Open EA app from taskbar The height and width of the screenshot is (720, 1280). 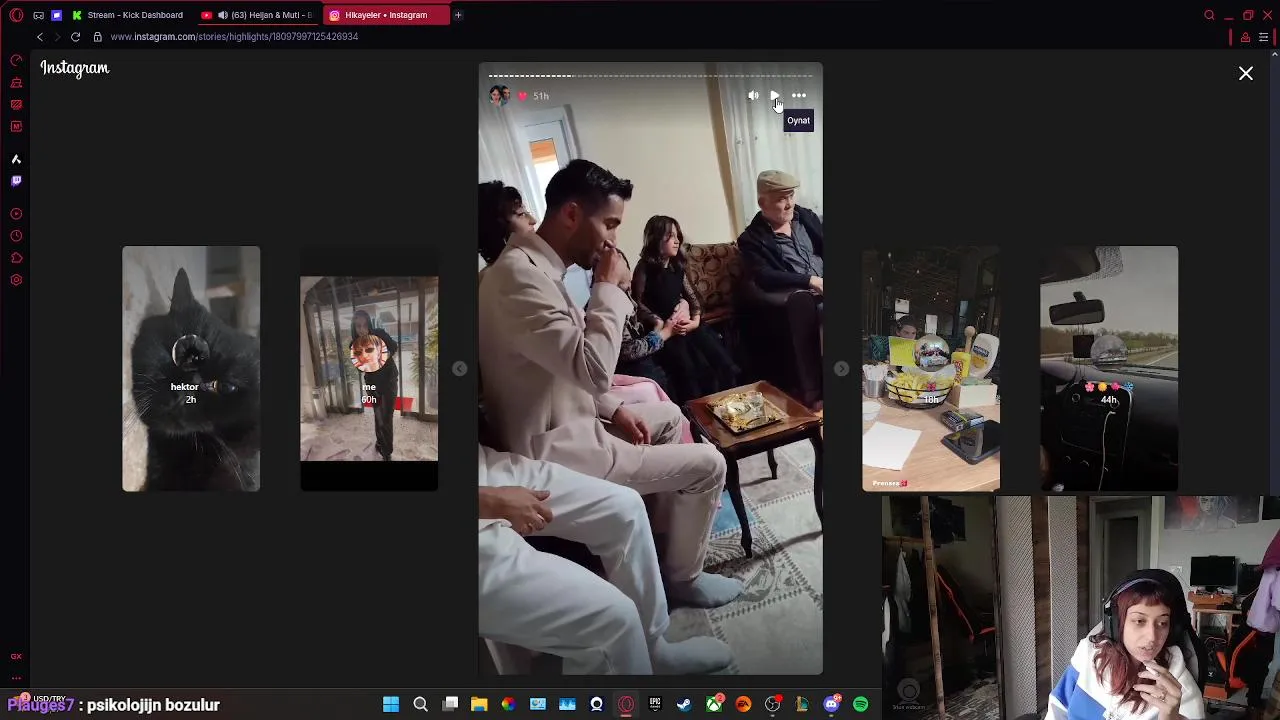(x=743, y=704)
